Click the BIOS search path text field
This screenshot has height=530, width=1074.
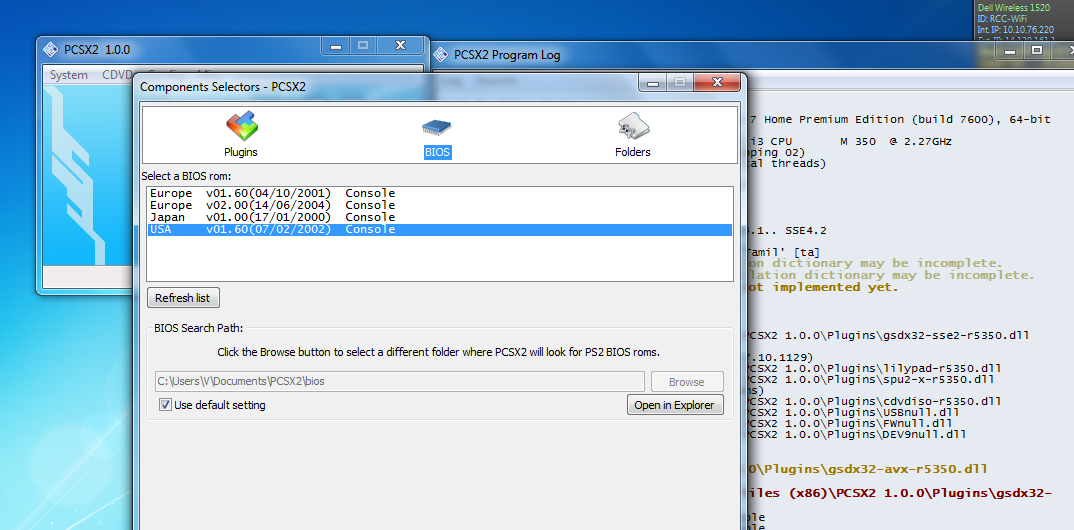click(x=398, y=382)
